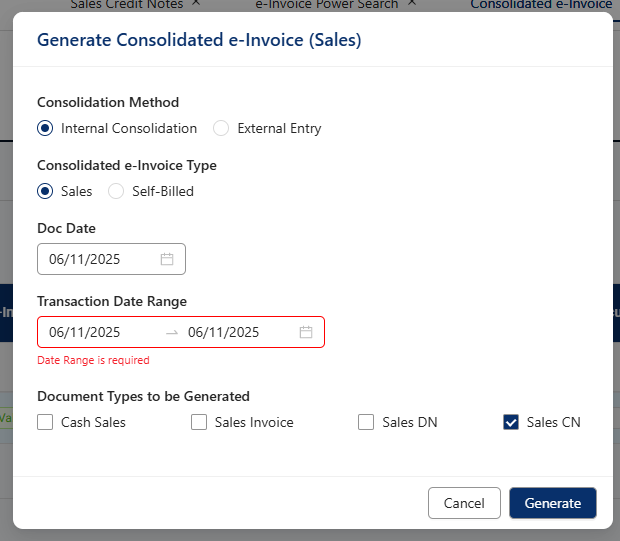This screenshot has width=620, height=541.
Task: Select the Sales e-Invoice type radio
Action: coord(45,191)
